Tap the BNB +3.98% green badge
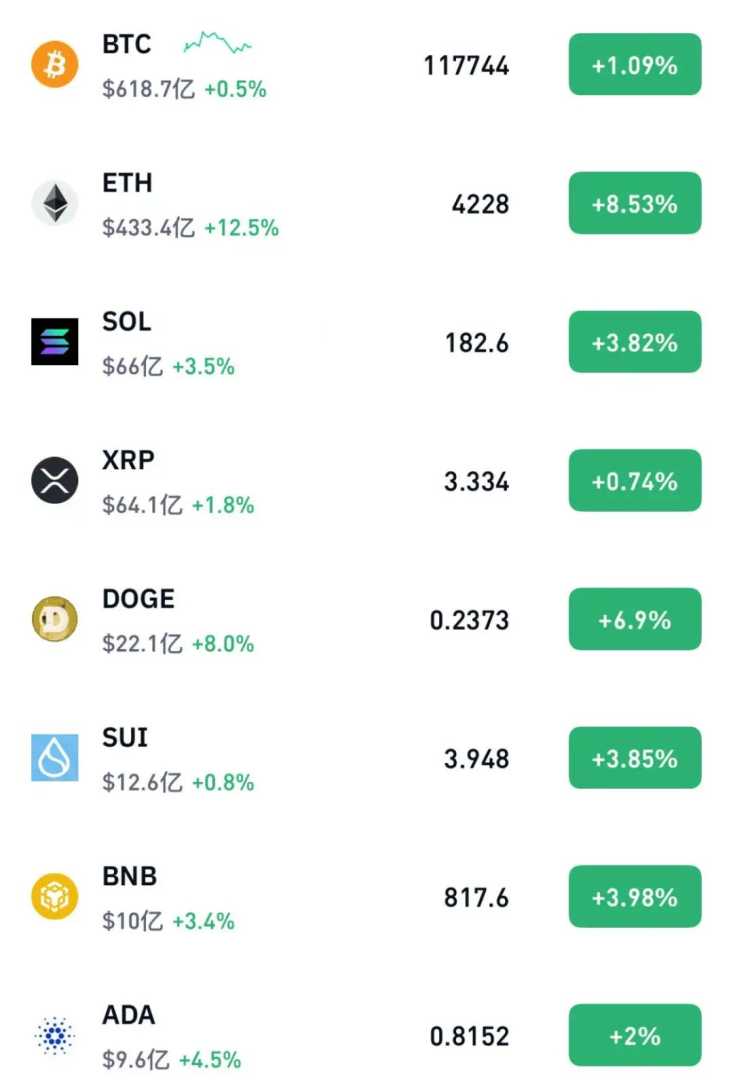The width and height of the screenshot is (733, 1080). pyautogui.click(x=635, y=898)
